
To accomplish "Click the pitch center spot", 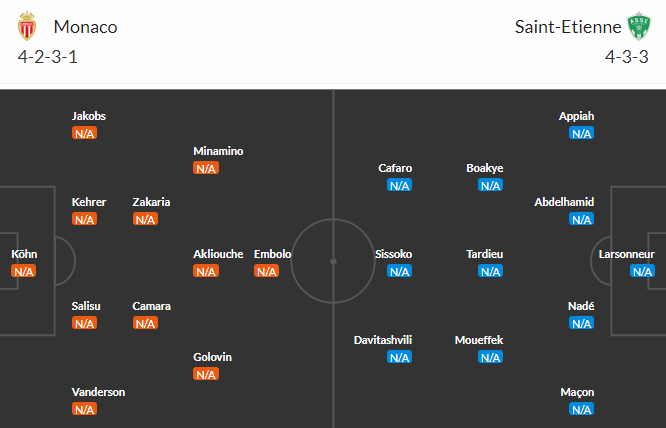I will point(333,260).
